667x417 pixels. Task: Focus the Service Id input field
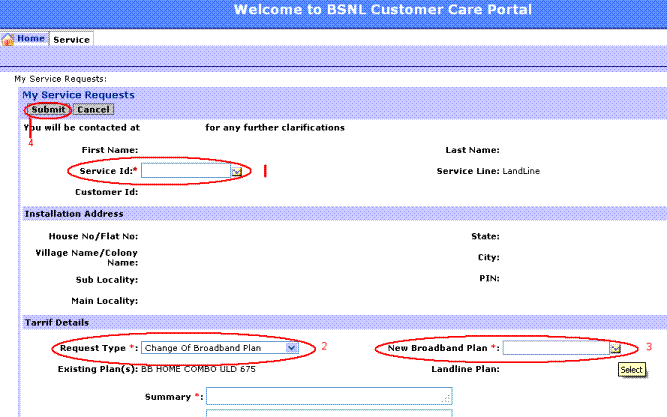[186, 171]
